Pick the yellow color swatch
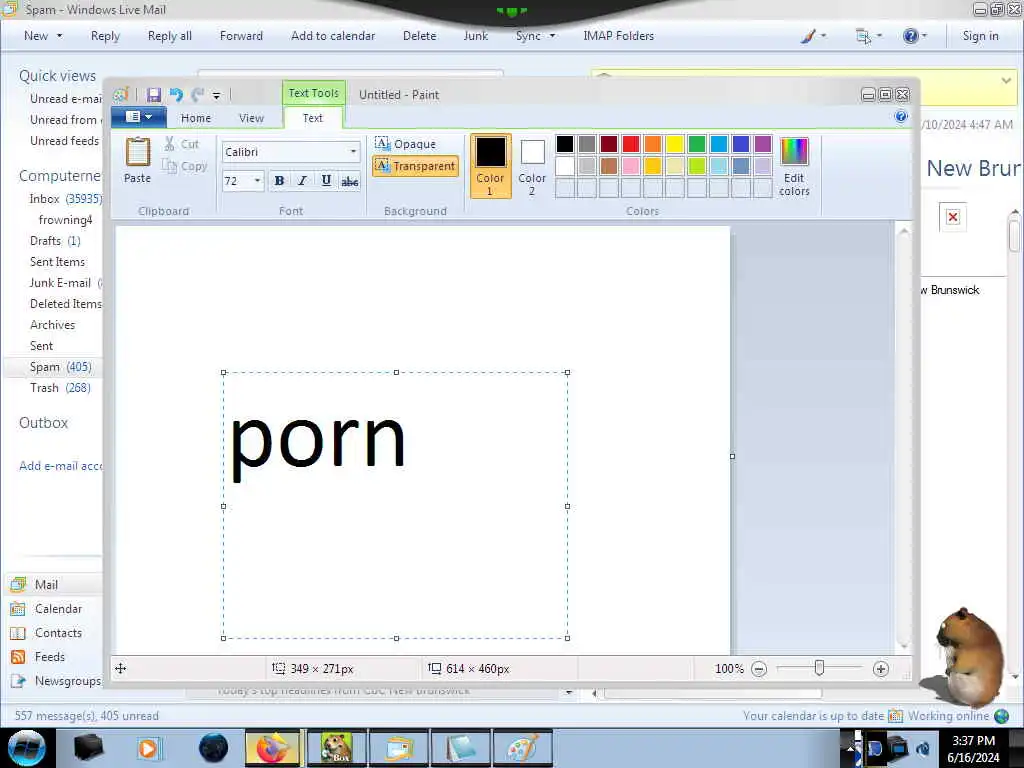1024x768 pixels. (675, 144)
